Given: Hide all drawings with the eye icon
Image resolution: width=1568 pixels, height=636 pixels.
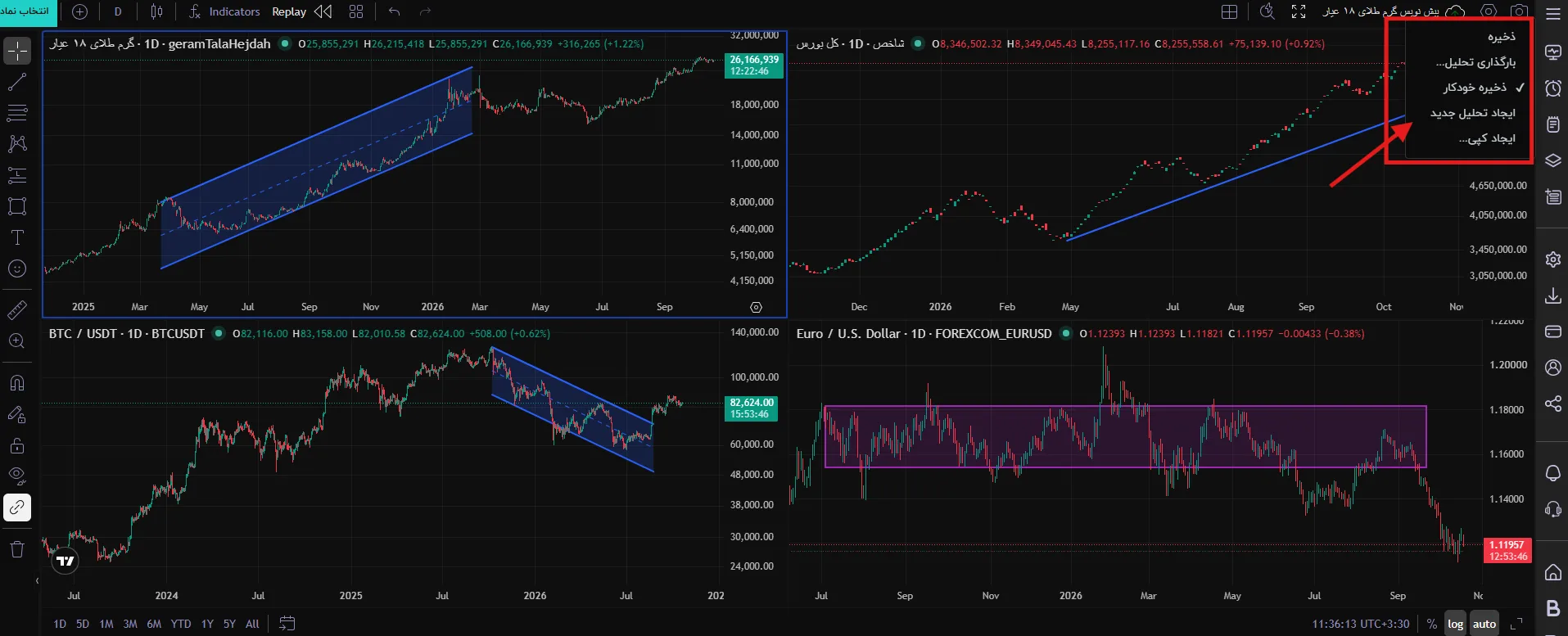Looking at the screenshot, I should pos(17,476).
